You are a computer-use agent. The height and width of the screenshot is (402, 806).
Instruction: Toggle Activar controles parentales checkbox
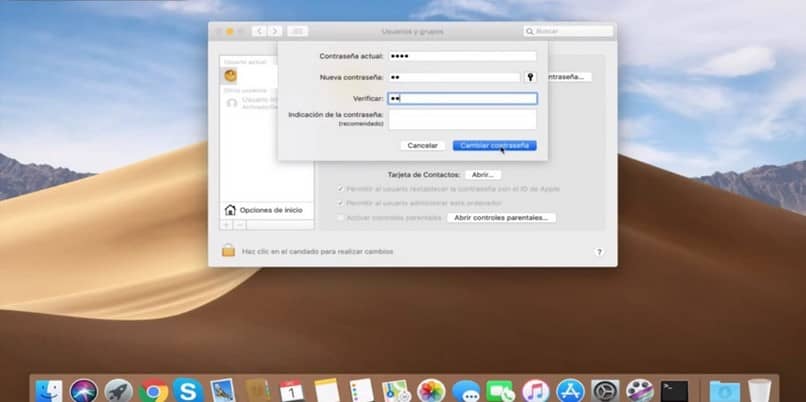[x=340, y=218]
